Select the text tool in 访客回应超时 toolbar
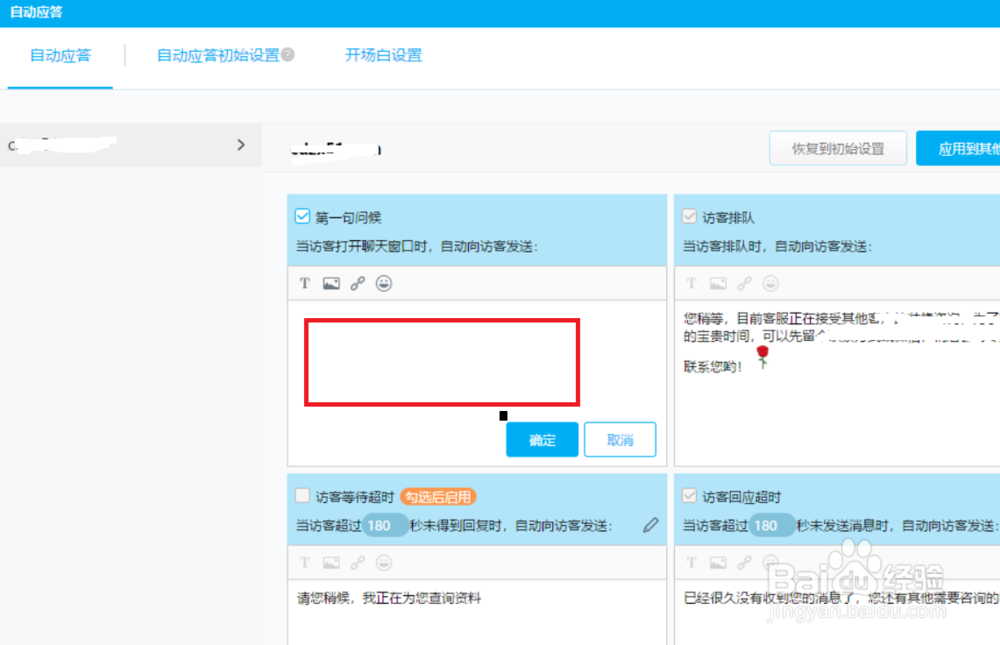1000x645 pixels. [x=691, y=562]
